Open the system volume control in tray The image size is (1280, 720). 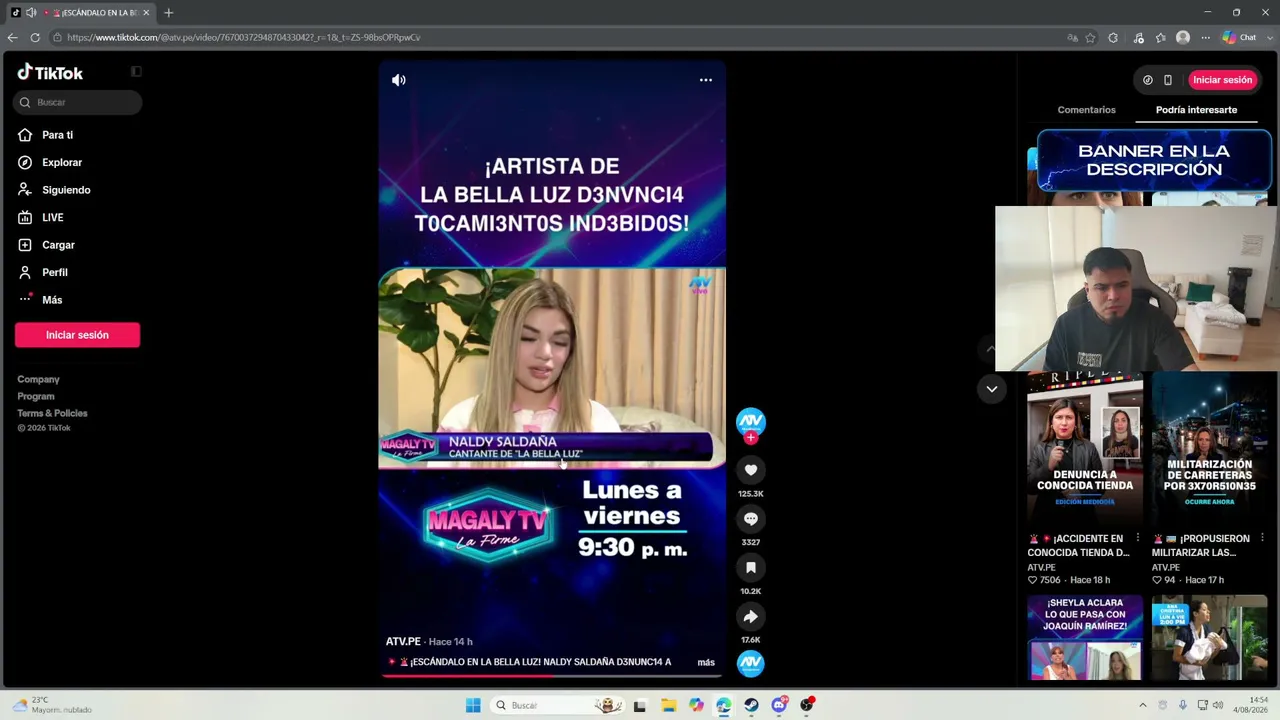[1218, 705]
